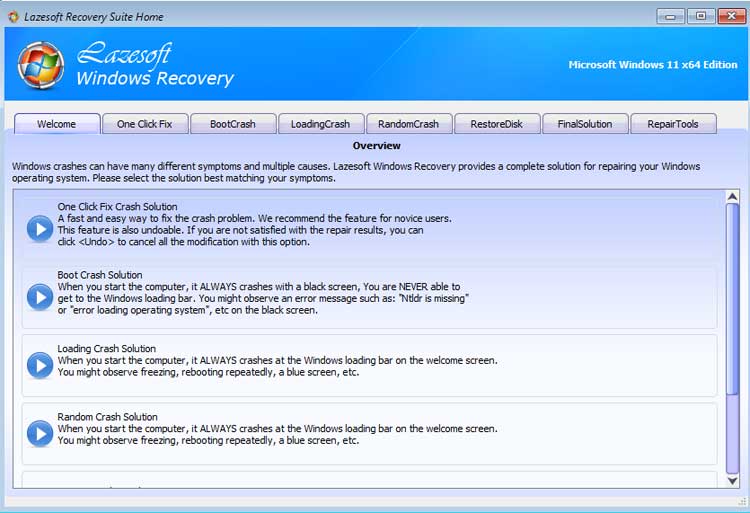Screen dimensions: 750x513
Task: Click the 'One Click Fix Crash Solution' title
Action: tap(117, 207)
